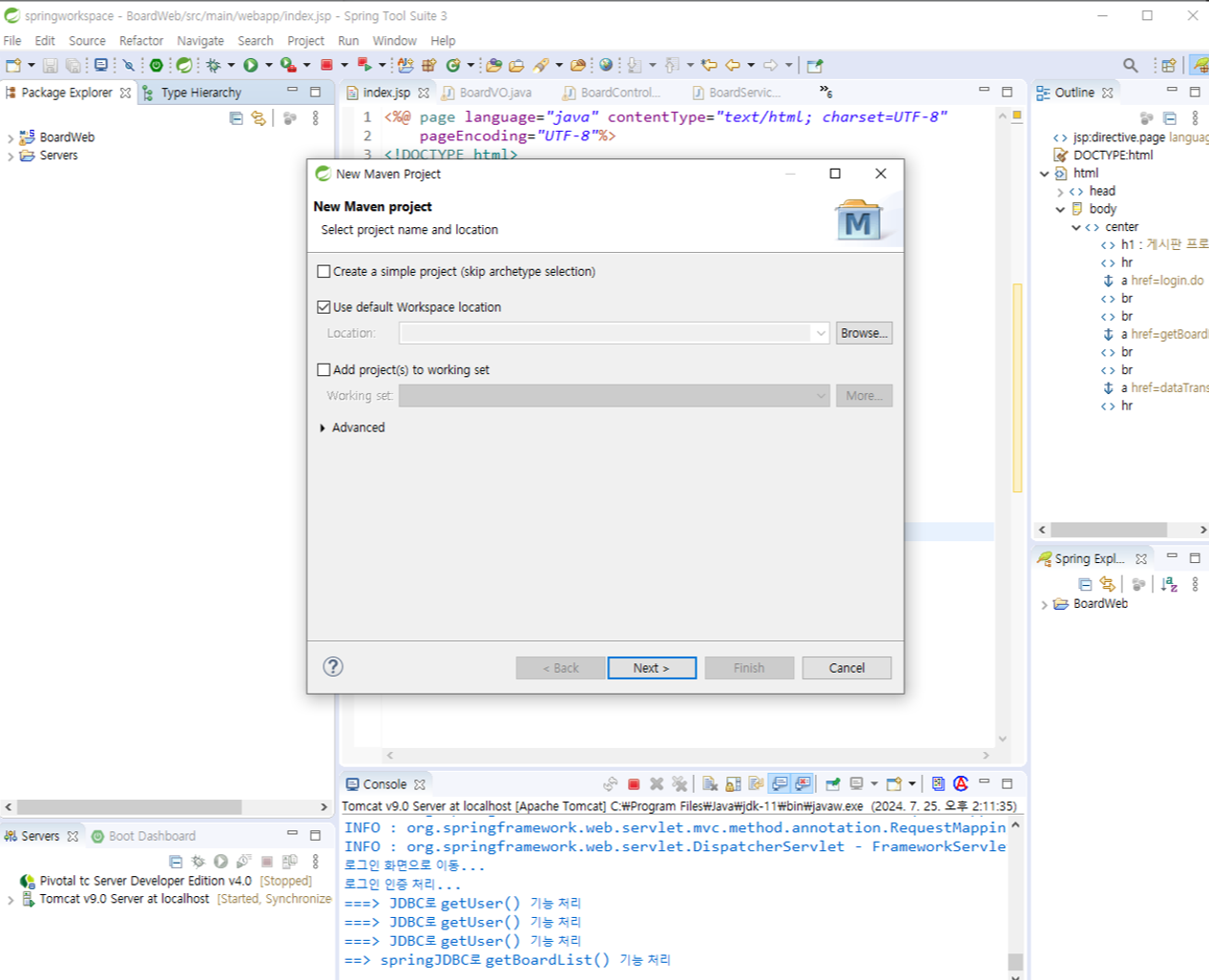The height and width of the screenshot is (980, 1209).
Task: Open the toolbar Search magnifier icon
Action: click(1130, 65)
